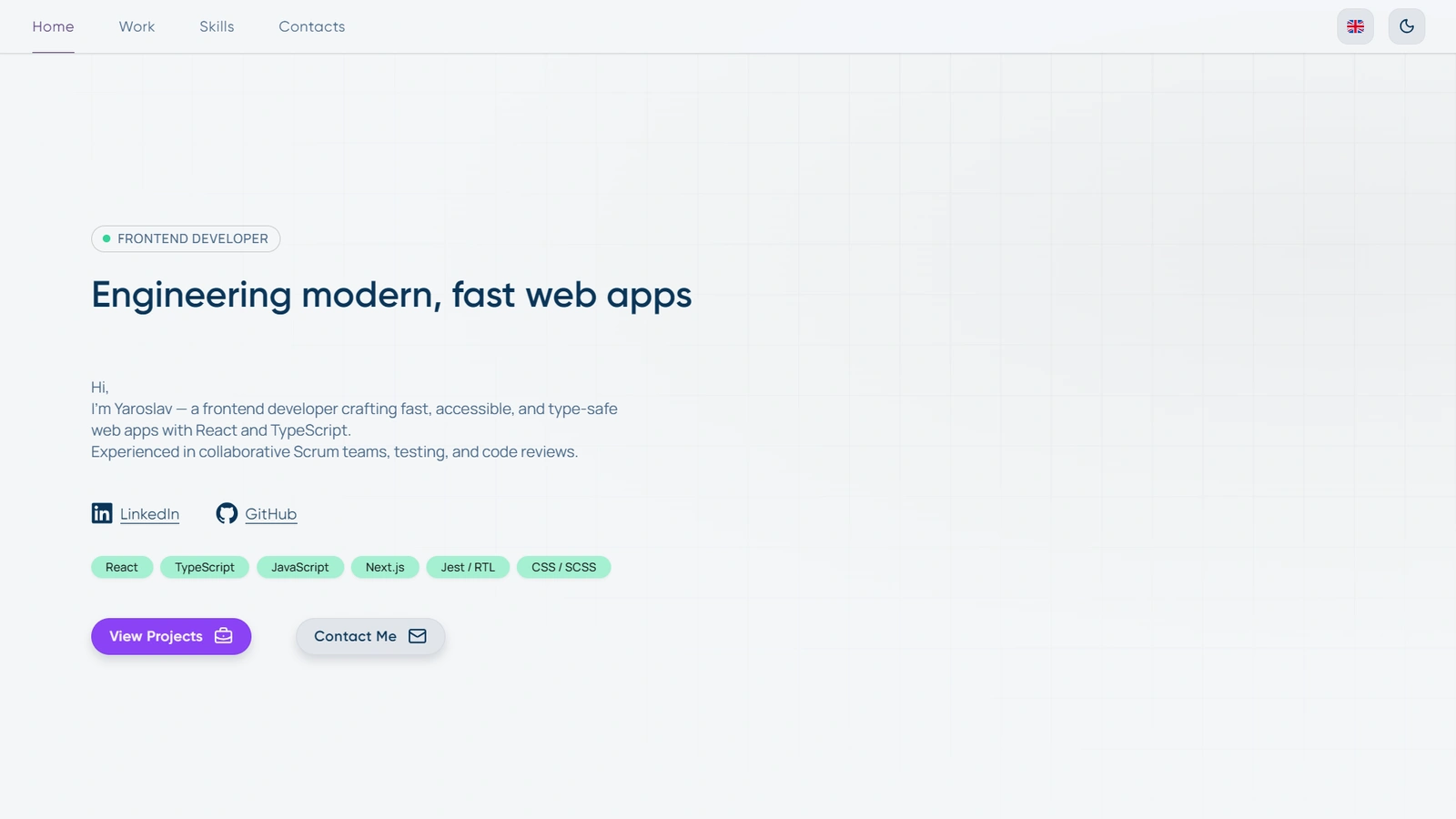The image size is (1456, 819).
Task: Click the JavaScript skill tag
Action: click(300, 567)
